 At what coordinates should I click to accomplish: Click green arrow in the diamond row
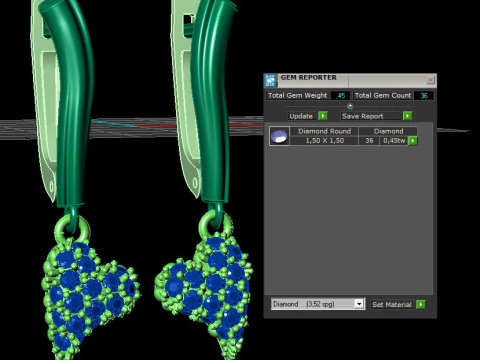pos(413,141)
